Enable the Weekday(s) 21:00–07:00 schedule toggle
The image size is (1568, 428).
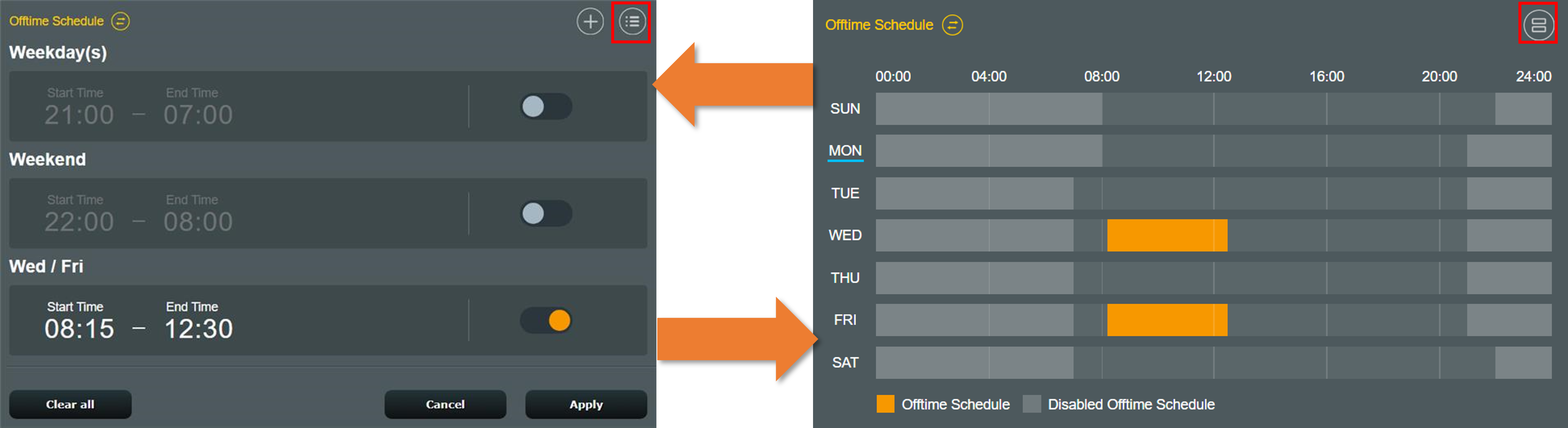(x=546, y=106)
